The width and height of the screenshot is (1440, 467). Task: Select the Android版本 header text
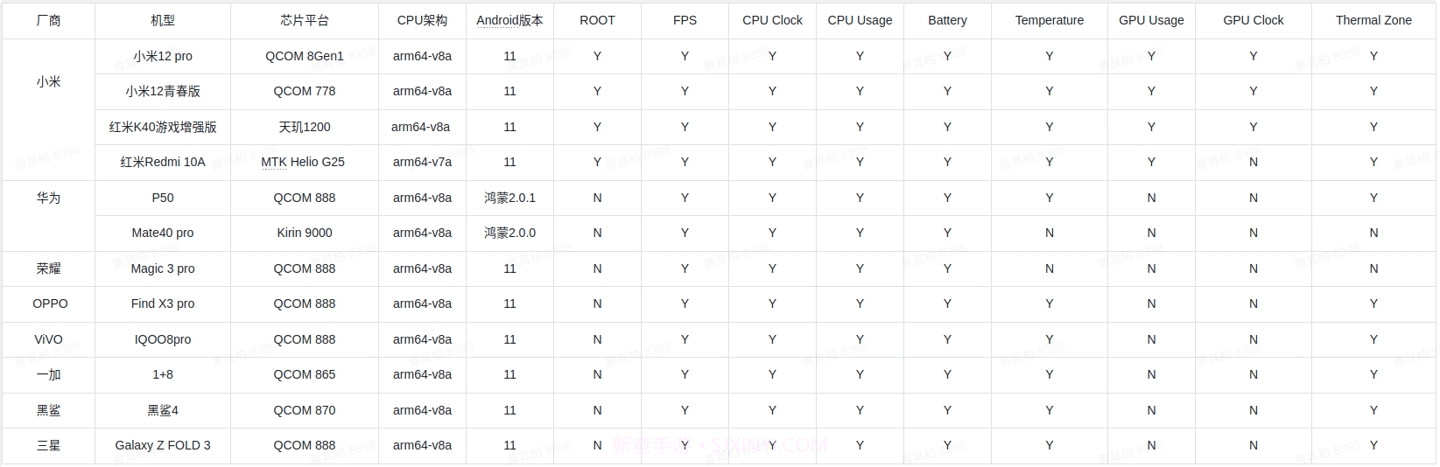[510, 20]
